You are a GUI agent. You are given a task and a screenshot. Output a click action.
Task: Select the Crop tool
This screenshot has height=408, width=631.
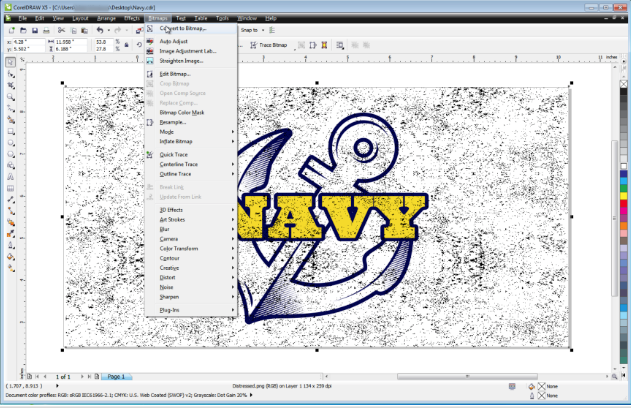(11, 86)
